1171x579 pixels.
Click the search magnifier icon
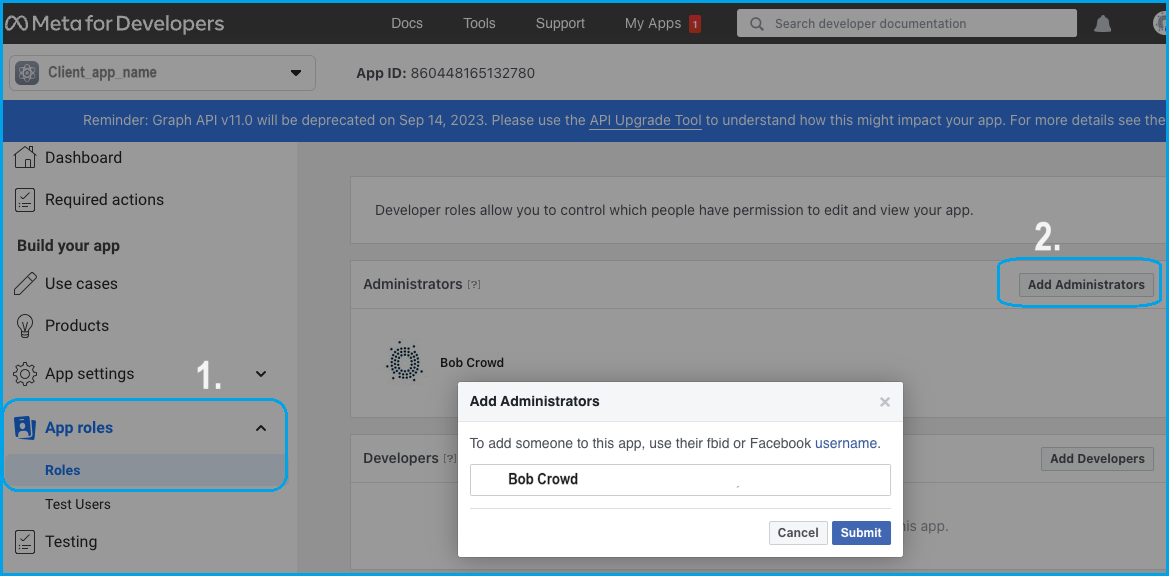pyautogui.click(x=757, y=24)
